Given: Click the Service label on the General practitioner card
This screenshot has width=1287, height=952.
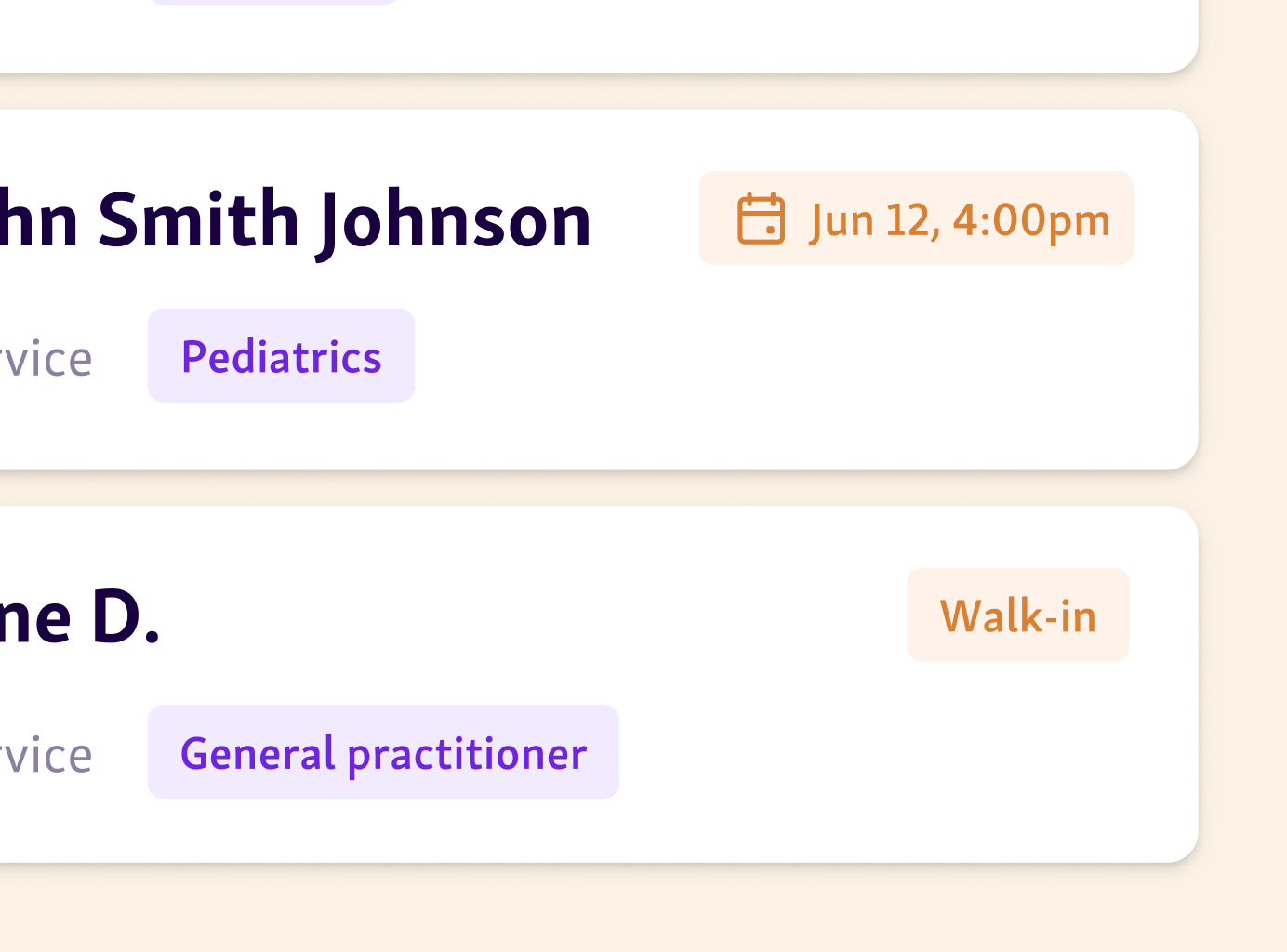Looking at the screenshot, I should click(46, 753).
